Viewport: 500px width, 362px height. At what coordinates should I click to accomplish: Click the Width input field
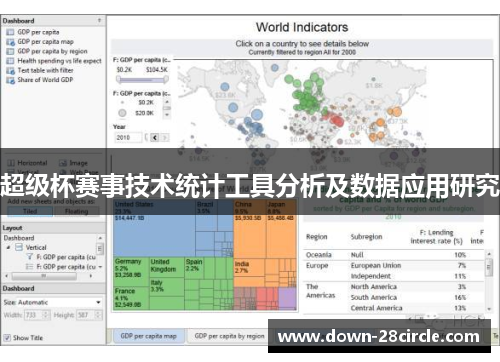tap(34, 315)
